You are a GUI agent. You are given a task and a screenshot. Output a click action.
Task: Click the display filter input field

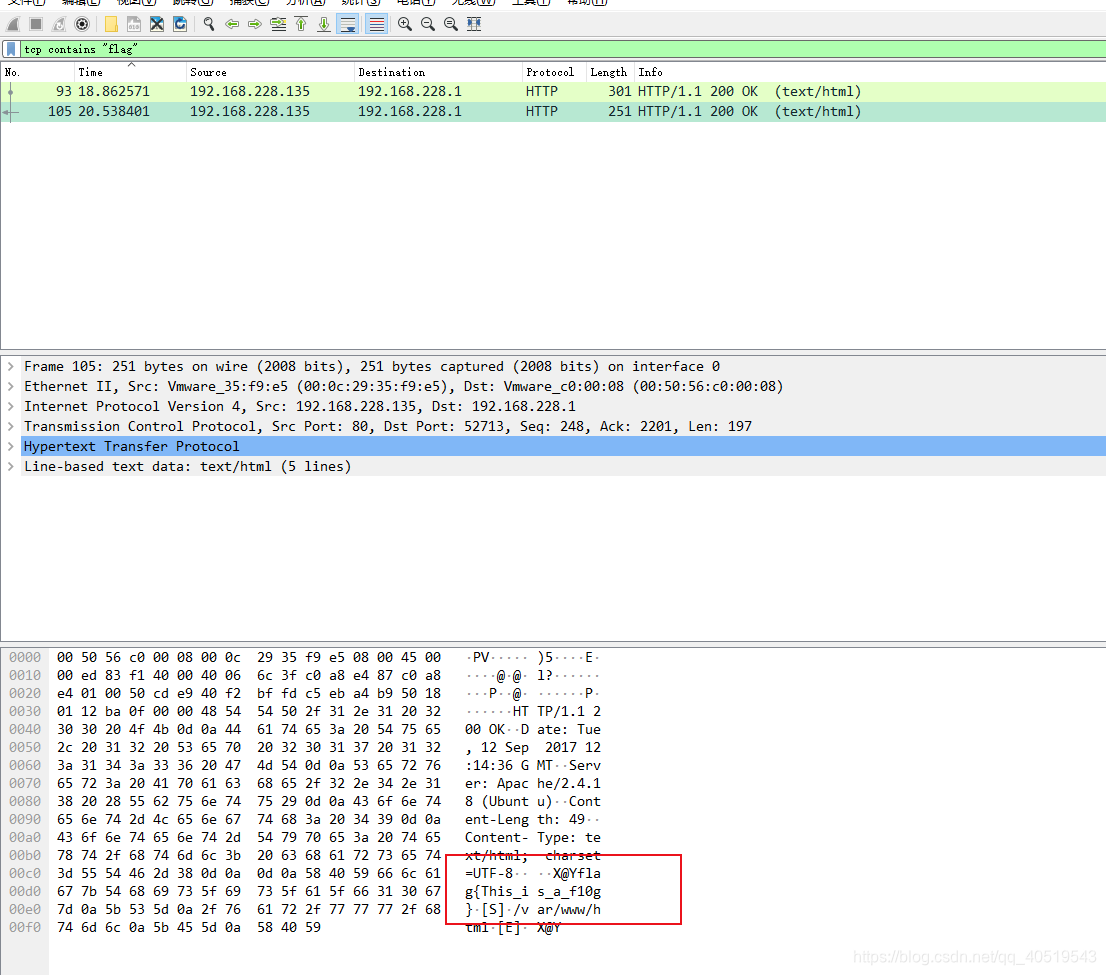point(563,49)
